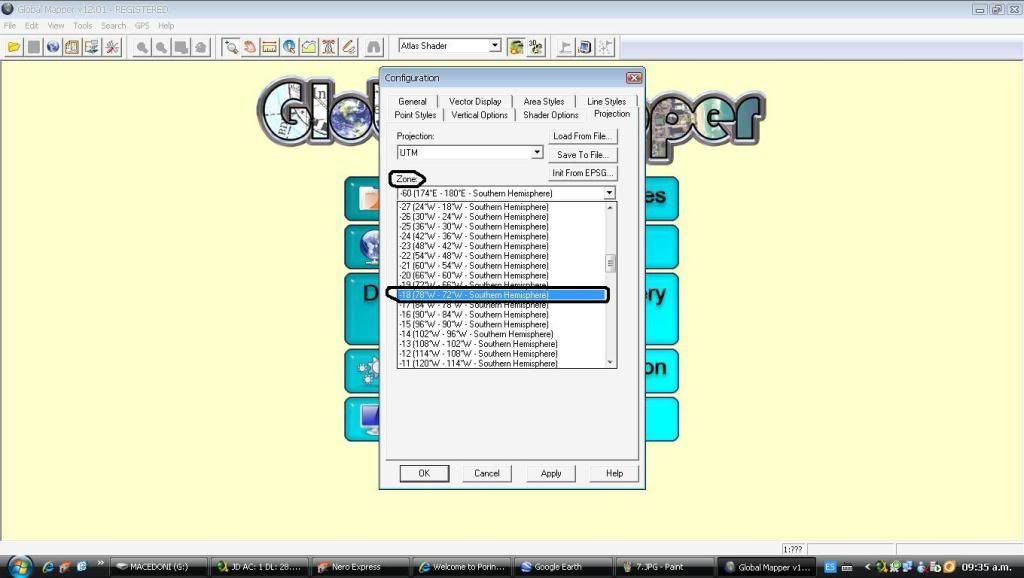
Task: Click the binoculars search icon
Action: click(374, 47)
